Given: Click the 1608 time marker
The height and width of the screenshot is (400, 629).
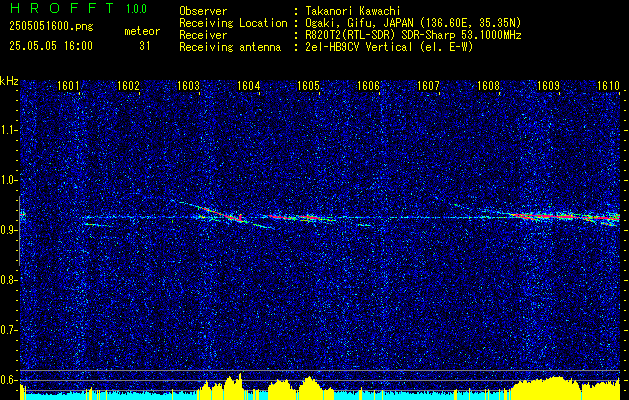Looking at the screenshot, I should [x=489, y=86].
